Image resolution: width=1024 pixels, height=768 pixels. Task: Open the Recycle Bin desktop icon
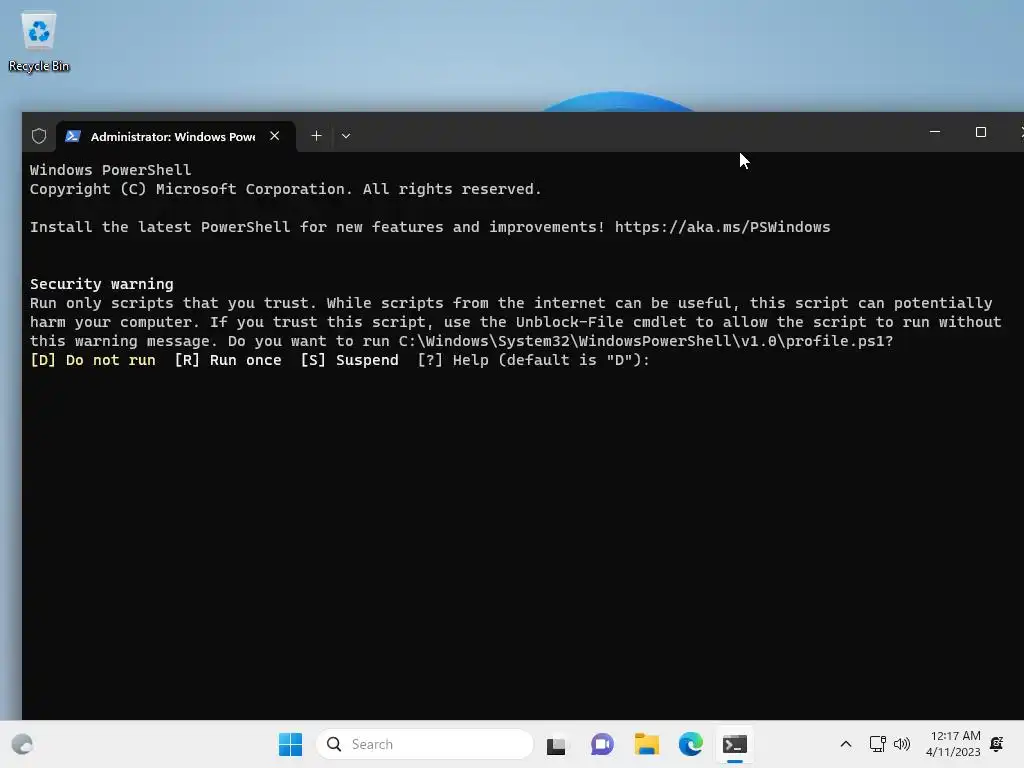[x=39, y=42]
